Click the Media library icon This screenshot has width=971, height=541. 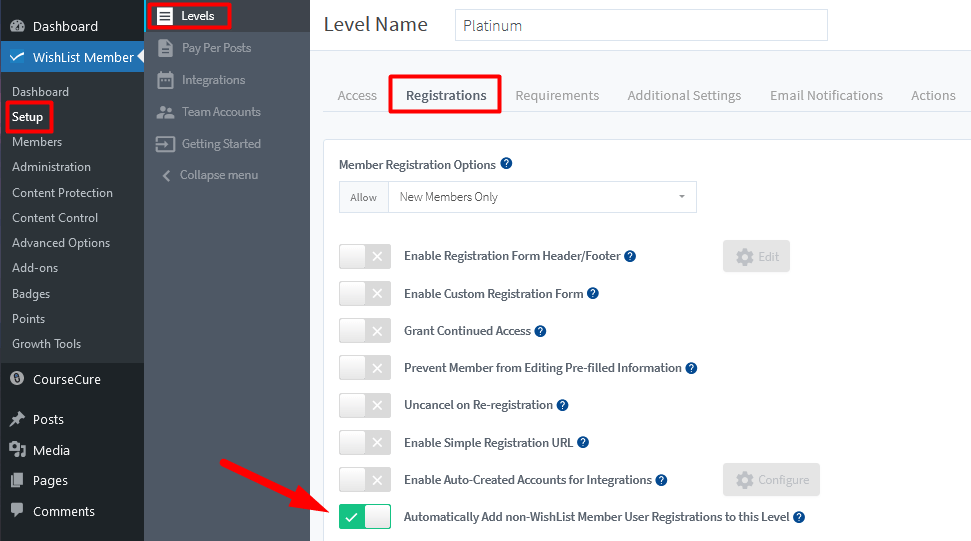click(x=17, y=449)
